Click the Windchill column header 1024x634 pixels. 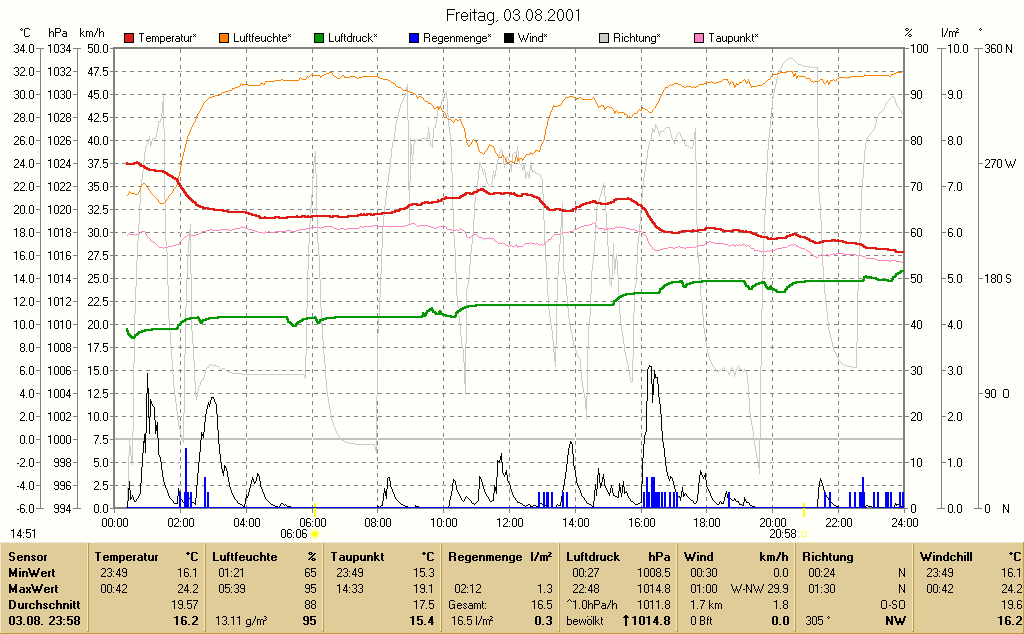pyautogui.click(x=946, y=557)
